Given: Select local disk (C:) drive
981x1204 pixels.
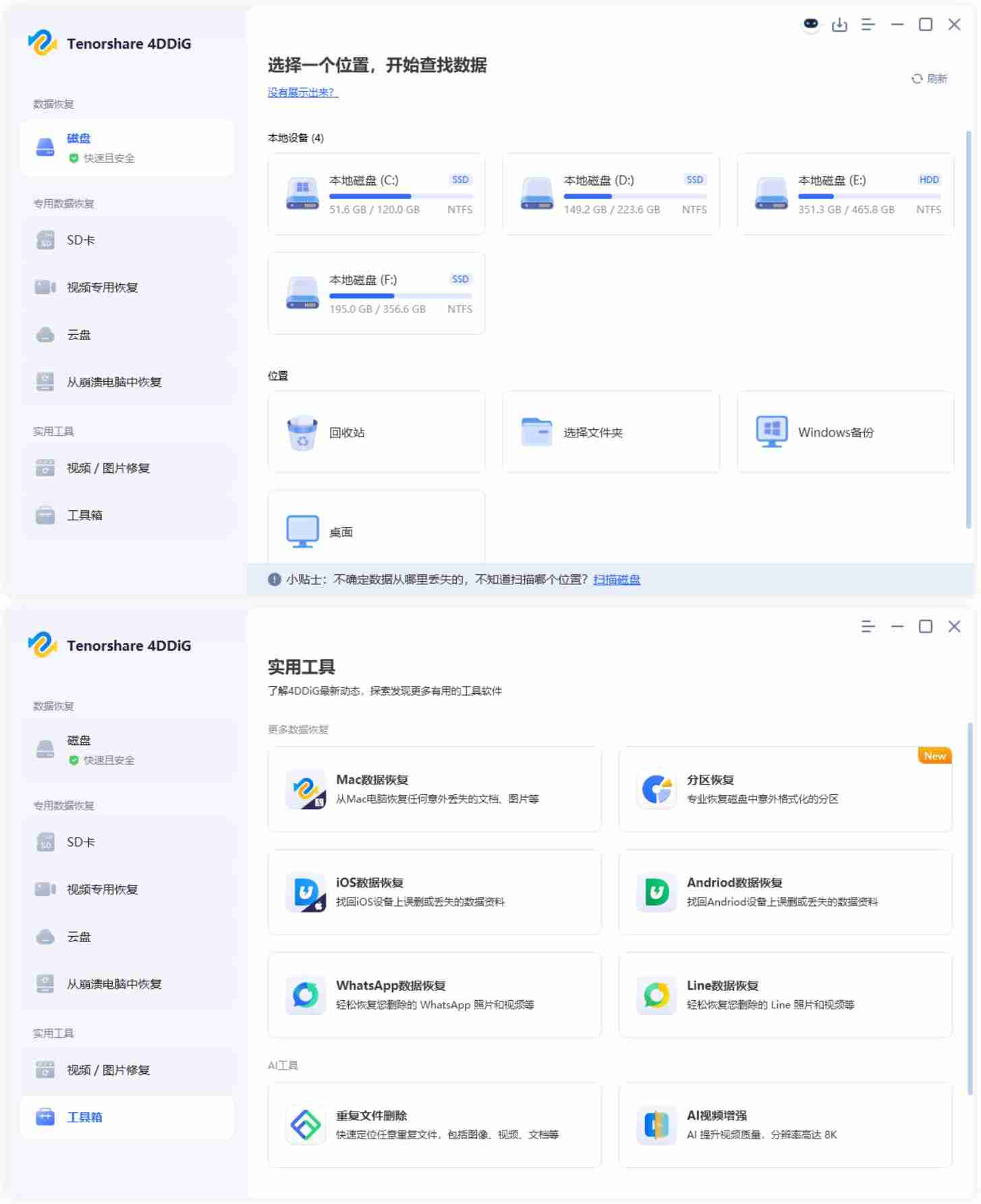Looking at the screenshot, I should pyautogui.click(x=376, y=194).
